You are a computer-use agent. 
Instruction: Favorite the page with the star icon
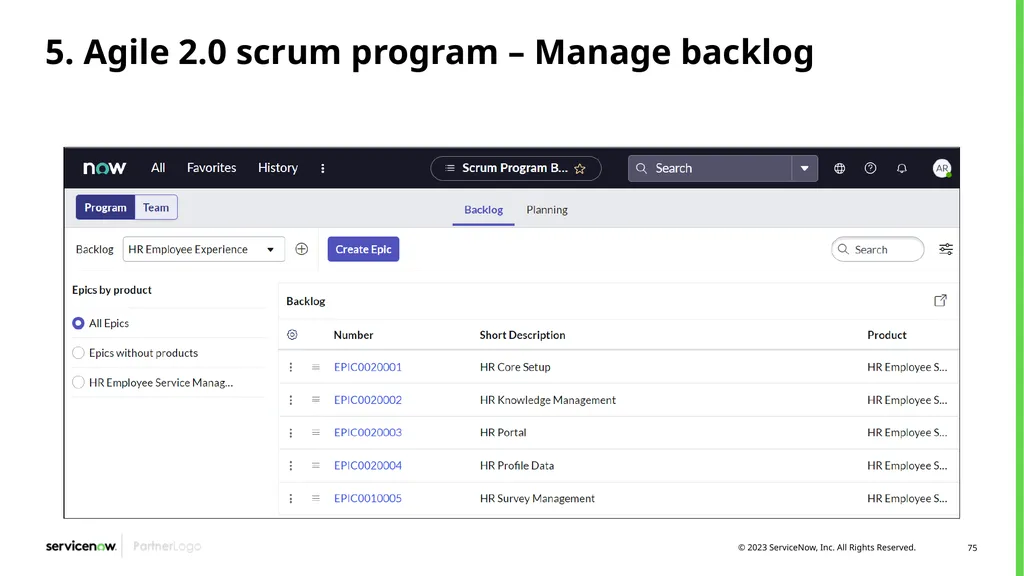580,168
